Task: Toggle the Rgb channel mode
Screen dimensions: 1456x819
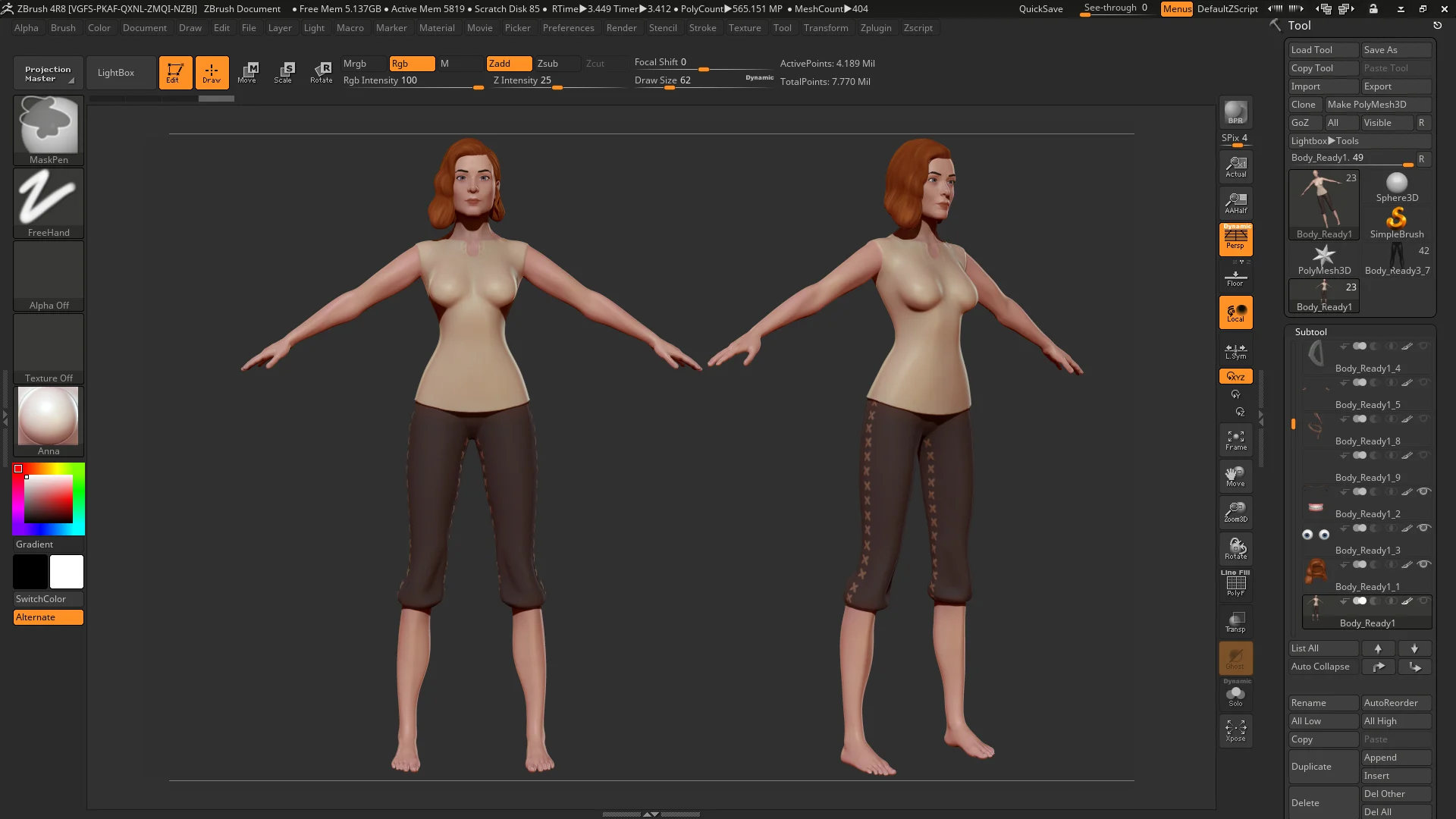Action: 412,64
